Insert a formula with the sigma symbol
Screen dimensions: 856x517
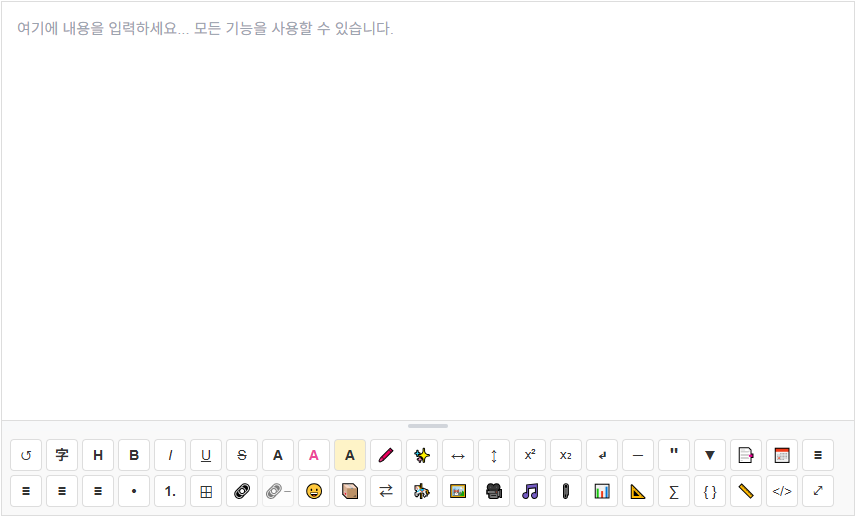coord(674,491)
